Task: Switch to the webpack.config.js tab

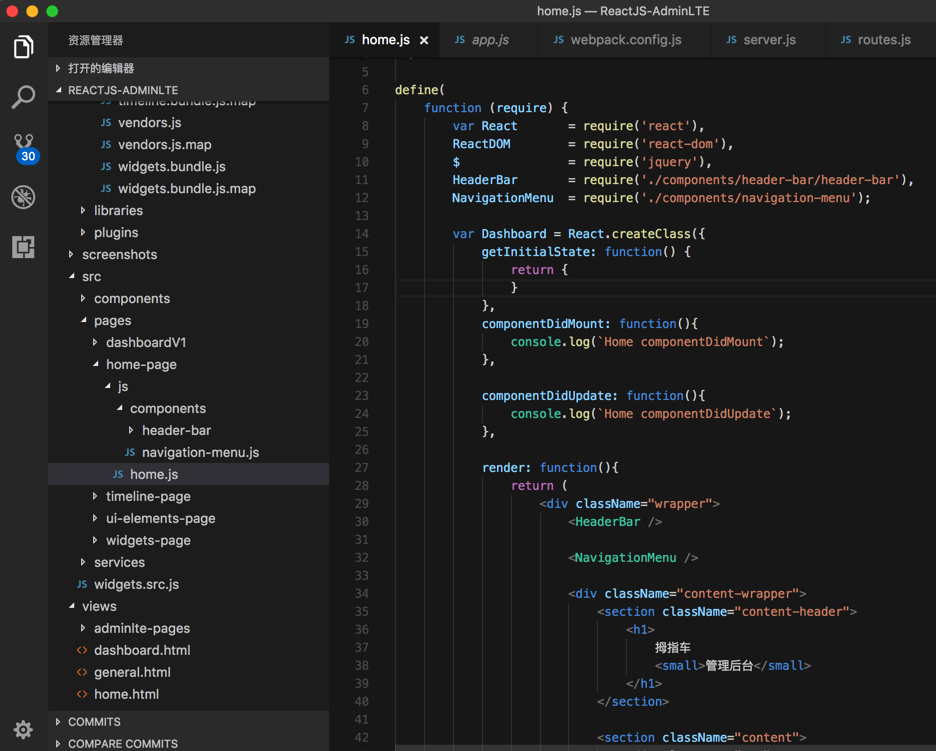Action: coord(625,40)
